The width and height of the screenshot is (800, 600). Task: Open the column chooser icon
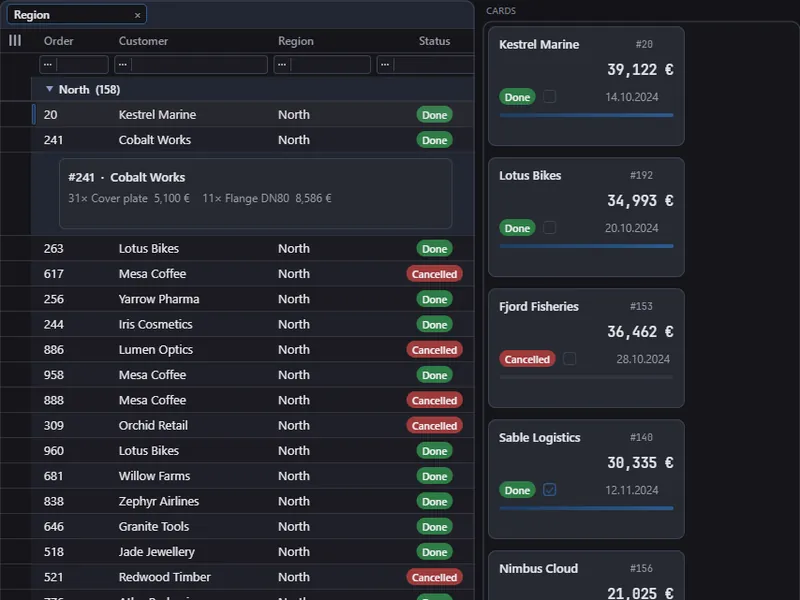pyautogui.click(x=15, y=41)
